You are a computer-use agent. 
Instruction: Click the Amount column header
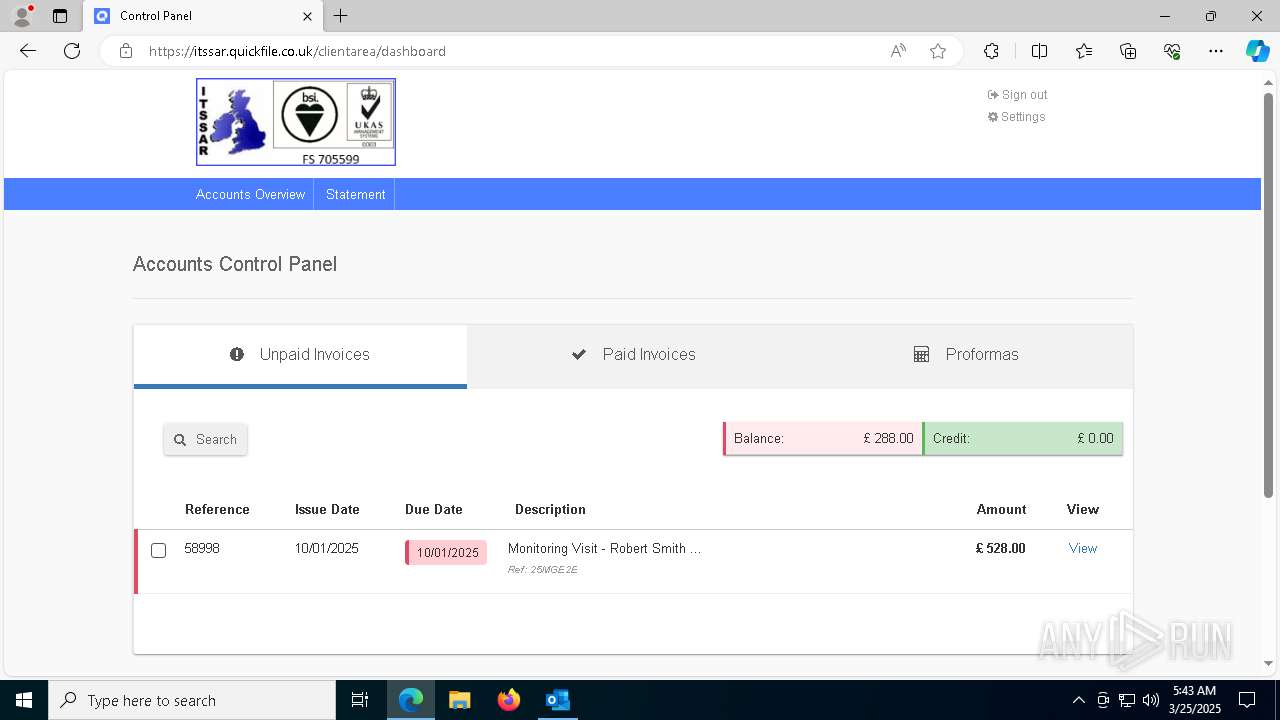coord(1001,510)
